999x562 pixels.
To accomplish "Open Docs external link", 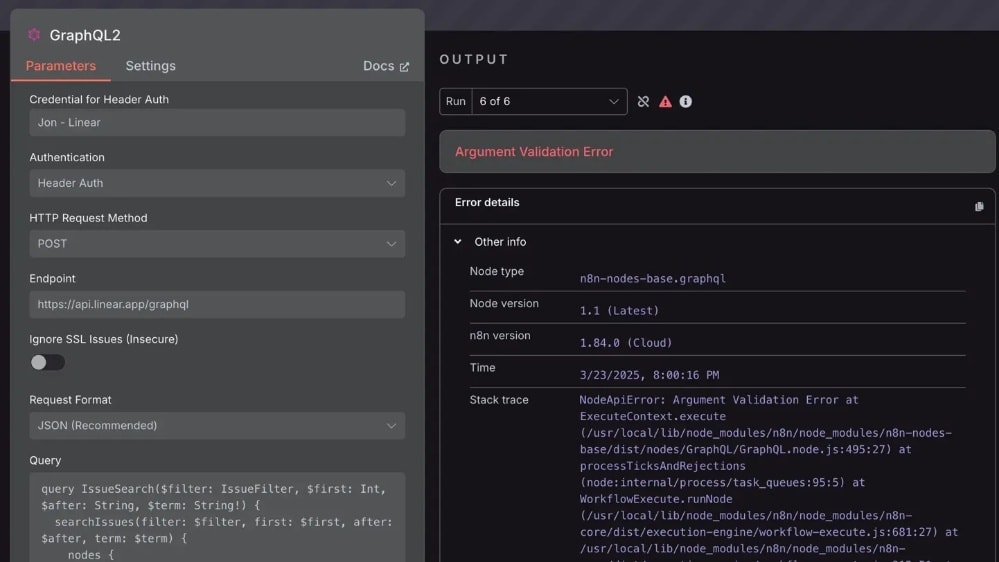I will click(x=386, y=66).
